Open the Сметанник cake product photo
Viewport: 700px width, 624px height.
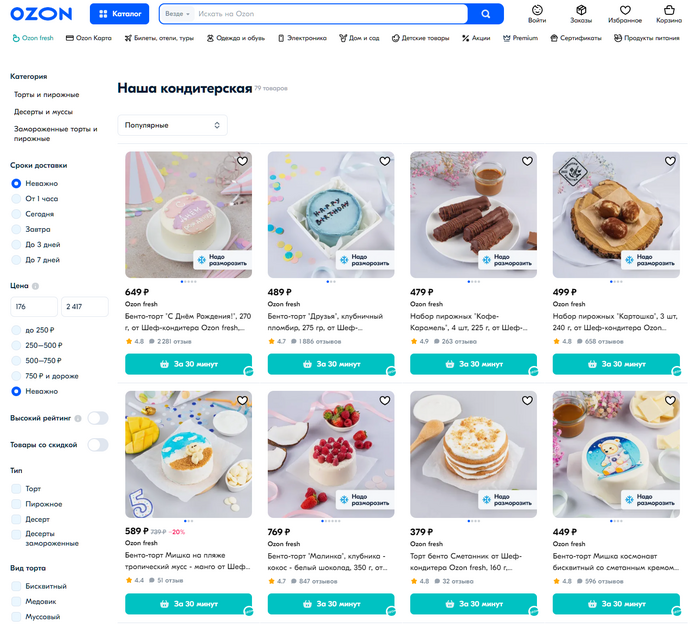pos(473,454)
